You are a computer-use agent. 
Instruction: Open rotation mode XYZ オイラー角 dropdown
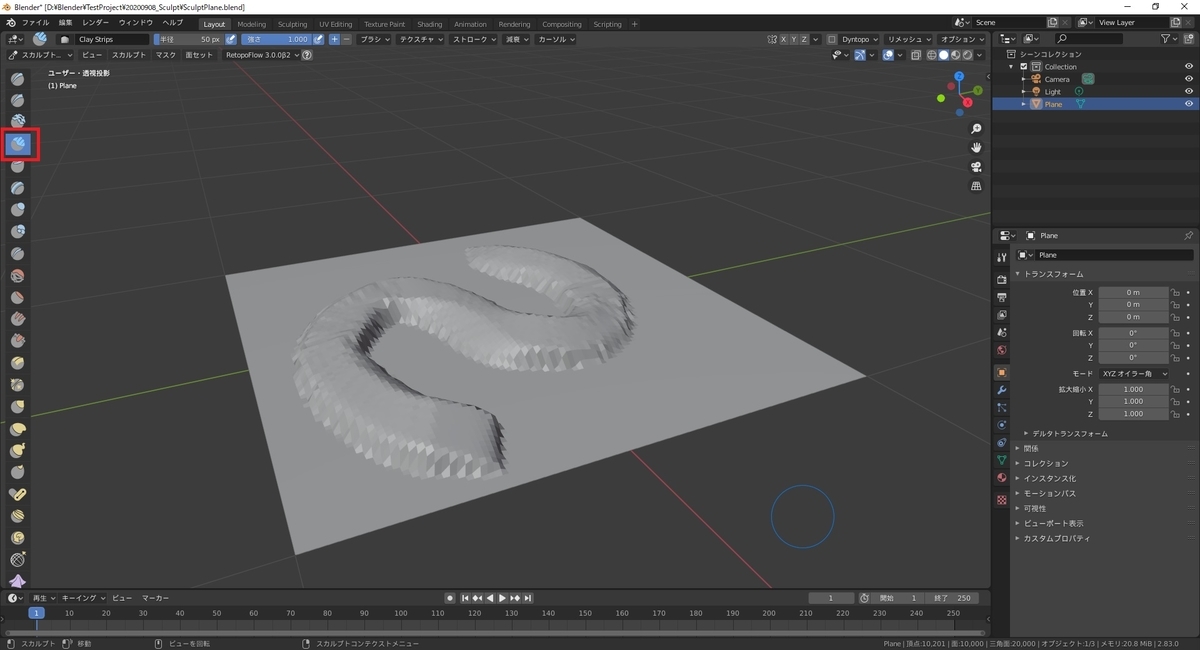[x=1134, y=373]
